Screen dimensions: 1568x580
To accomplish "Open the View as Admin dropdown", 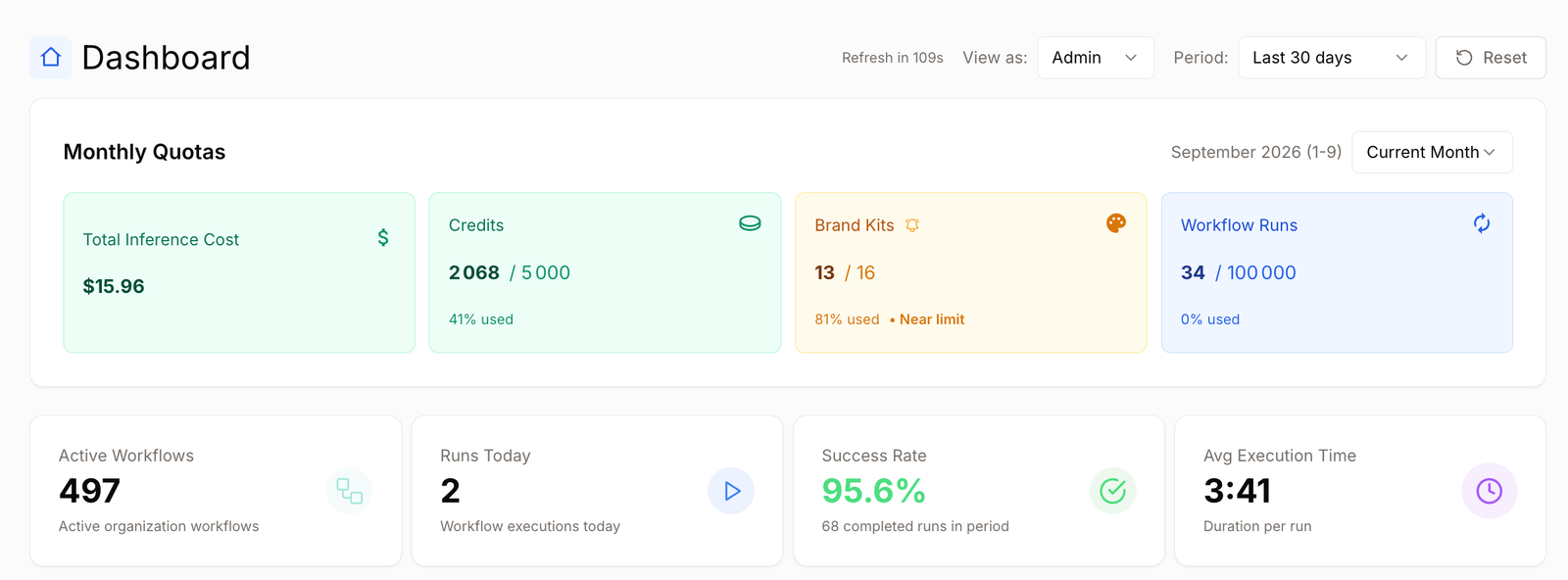I will [x=1096, y=58].
